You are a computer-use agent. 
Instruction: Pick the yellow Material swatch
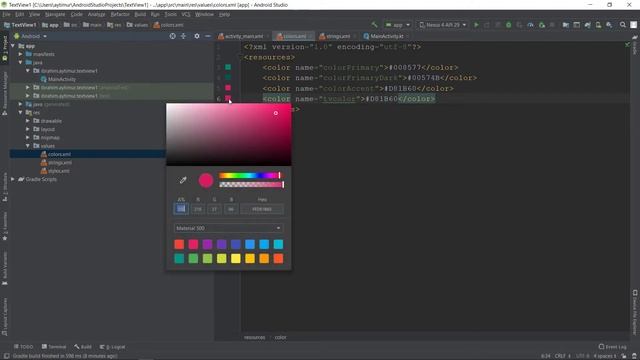point(236,258)
